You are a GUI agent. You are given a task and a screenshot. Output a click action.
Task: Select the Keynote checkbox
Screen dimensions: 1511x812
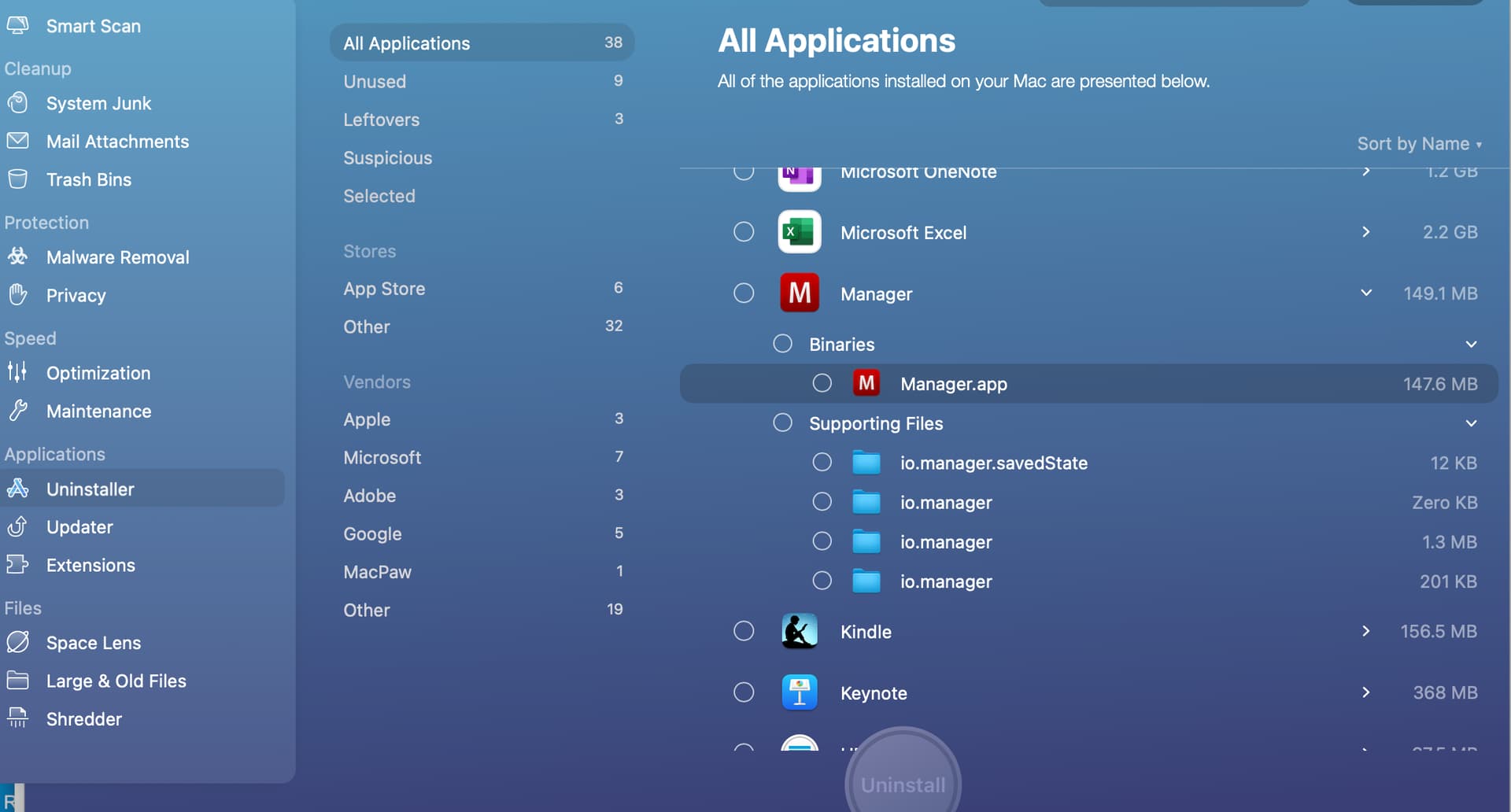[x=744, y=692]
